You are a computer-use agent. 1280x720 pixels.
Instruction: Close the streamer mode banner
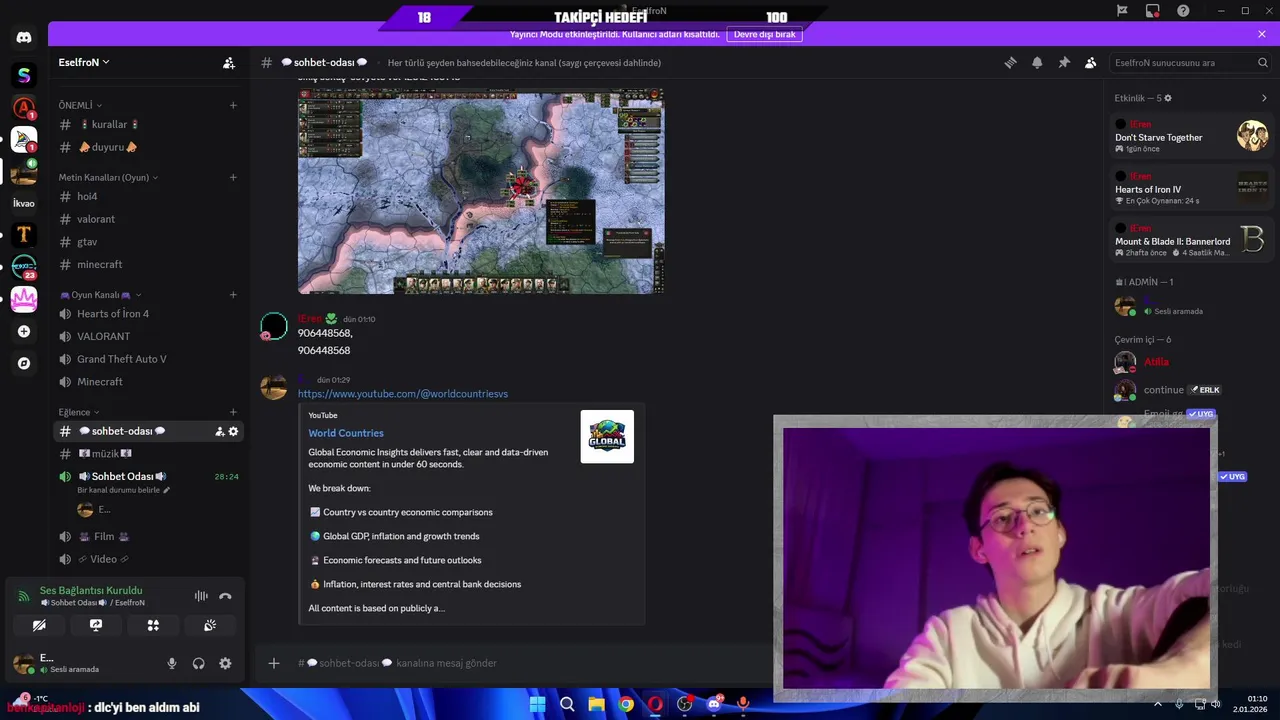coord(1262,34)
